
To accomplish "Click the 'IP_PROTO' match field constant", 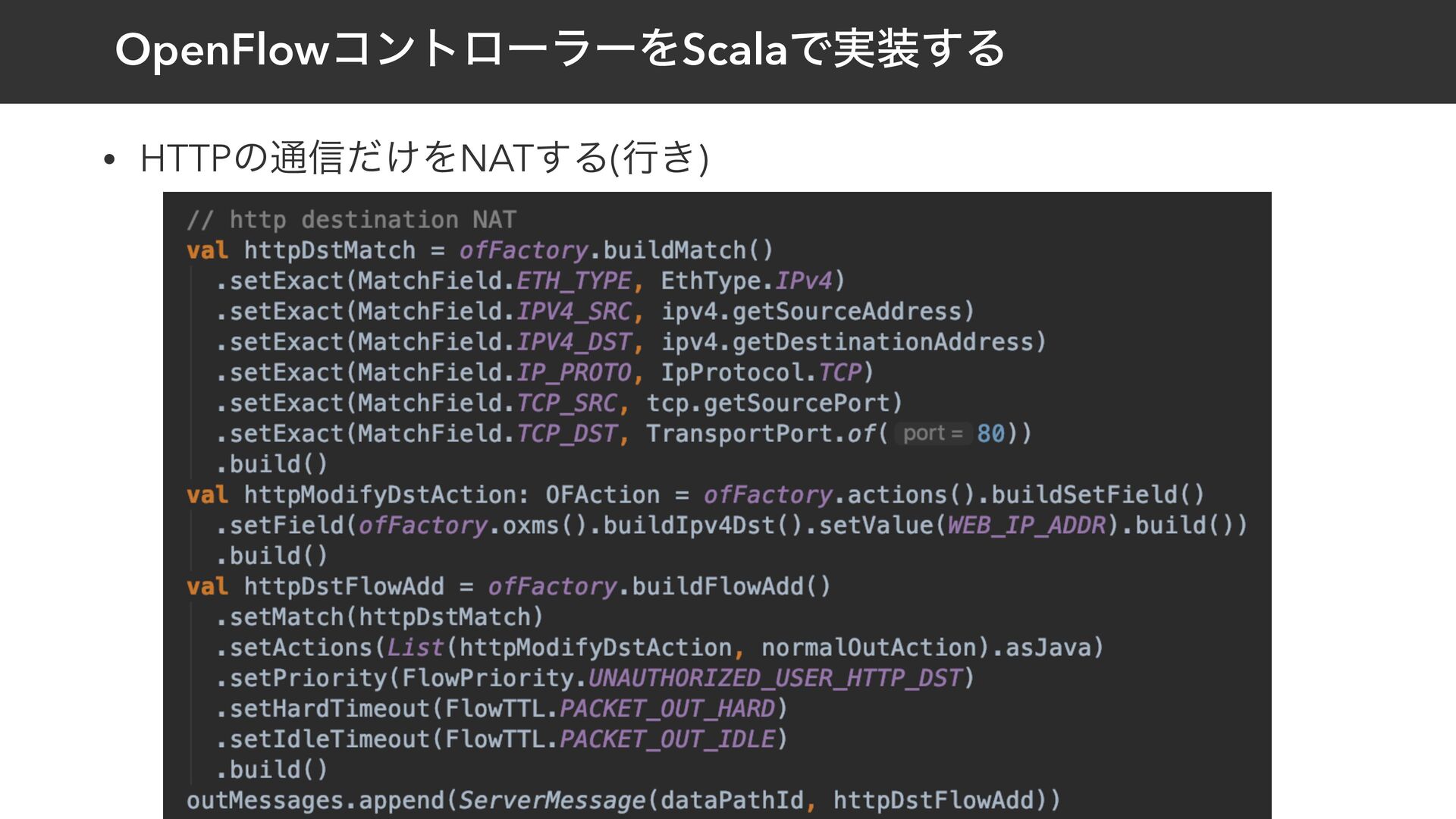I will pos(573,372).
